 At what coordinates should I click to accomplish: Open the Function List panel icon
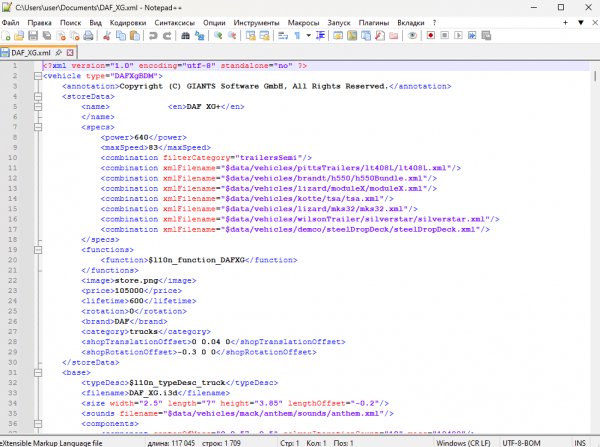[x=380, y=36]
